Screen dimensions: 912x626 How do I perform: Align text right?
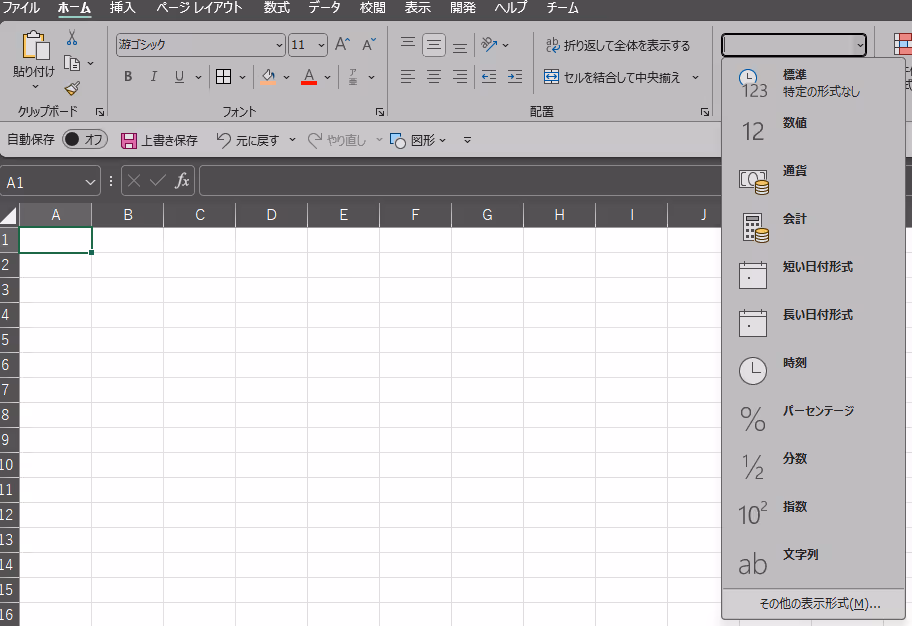[460, 77]
